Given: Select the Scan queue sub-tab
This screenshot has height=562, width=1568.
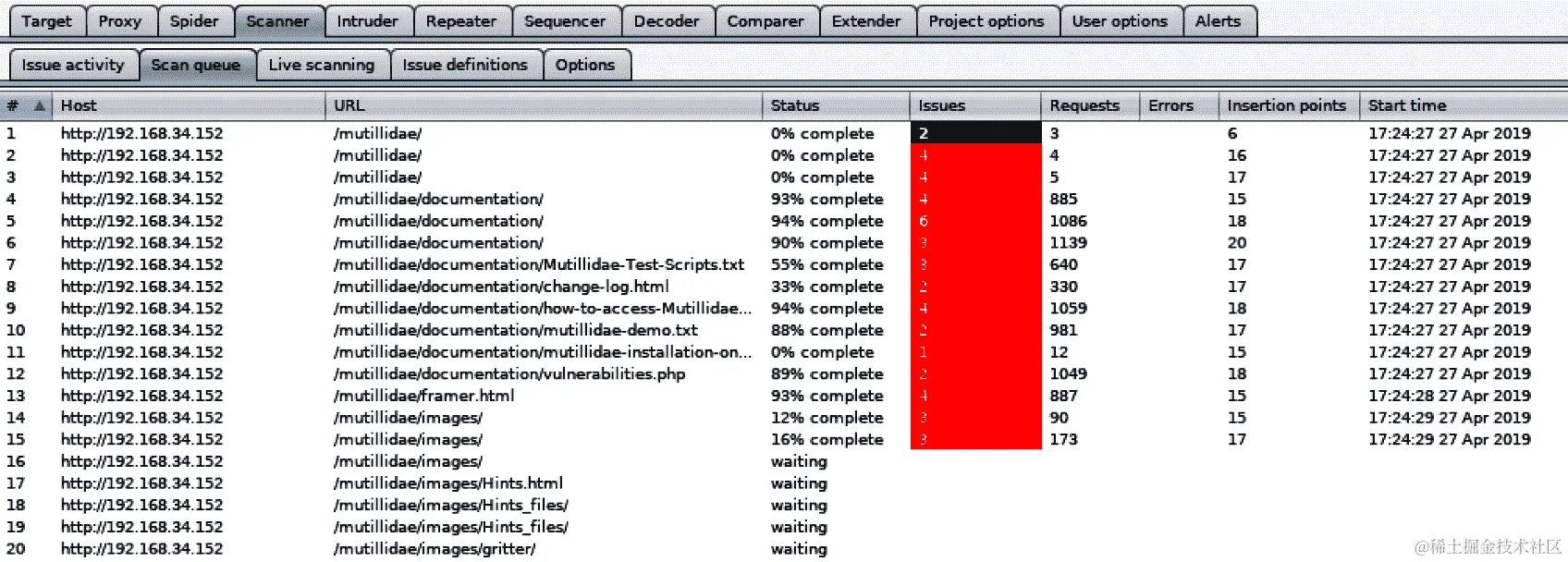Looking at the screenshot, I should coord(196,65).
